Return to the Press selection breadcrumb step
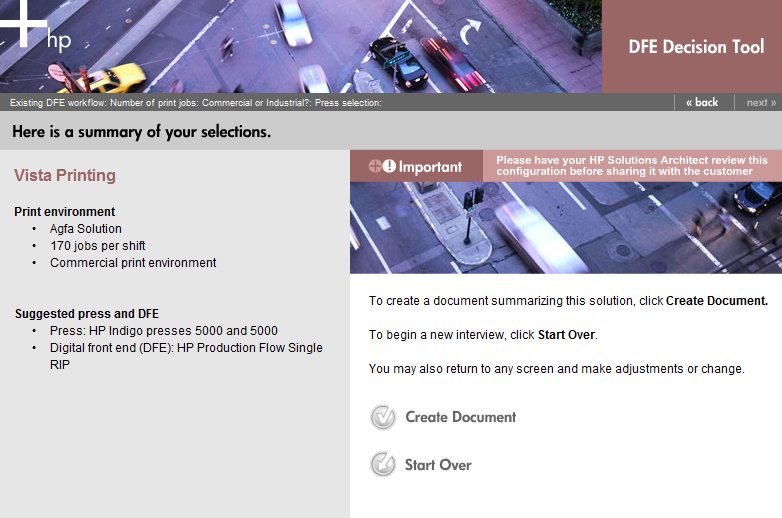This screenshot has width=782, height=518. (x=347, y=103)
